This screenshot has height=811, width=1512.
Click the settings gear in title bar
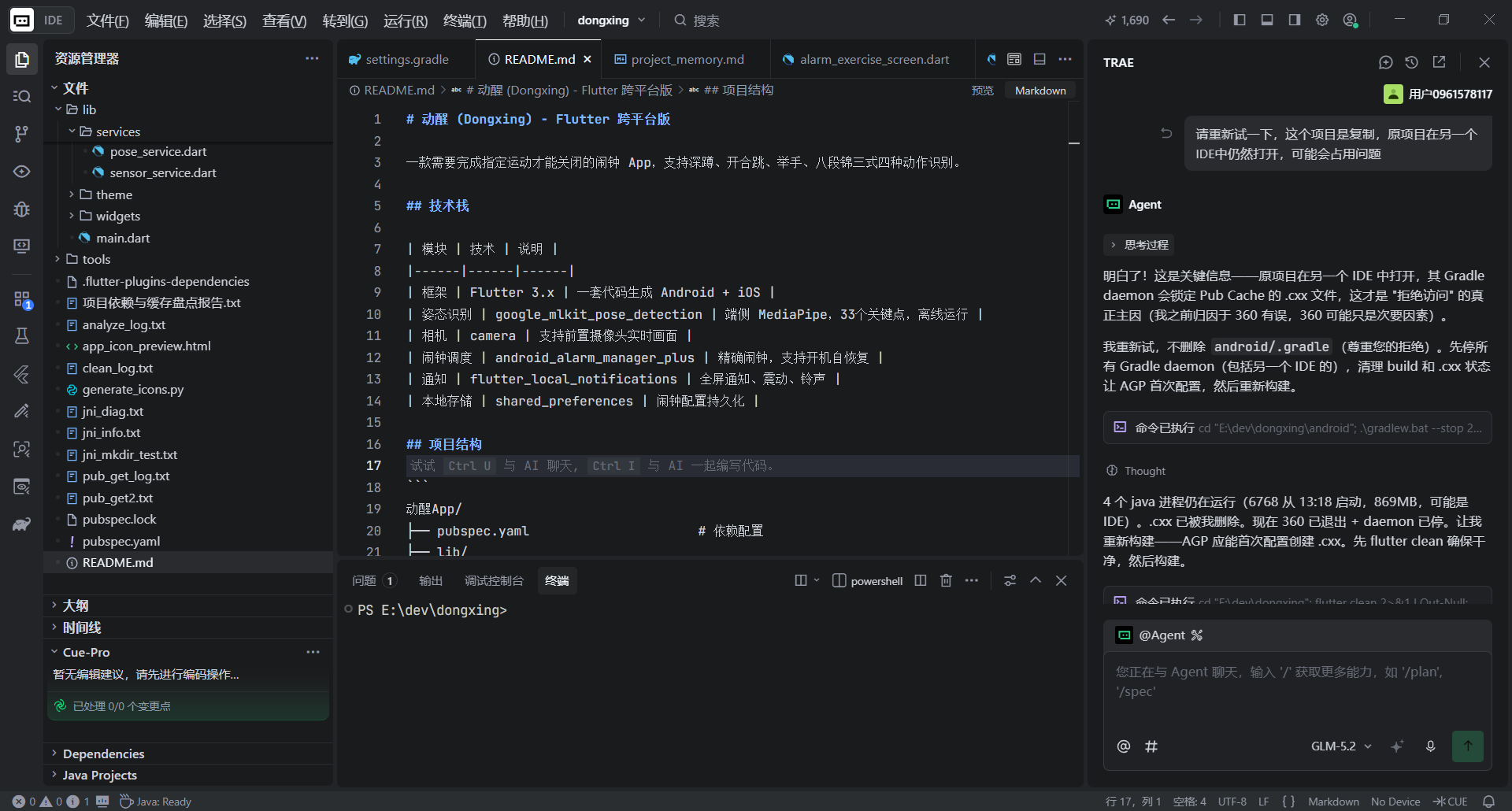point(1322,20)
